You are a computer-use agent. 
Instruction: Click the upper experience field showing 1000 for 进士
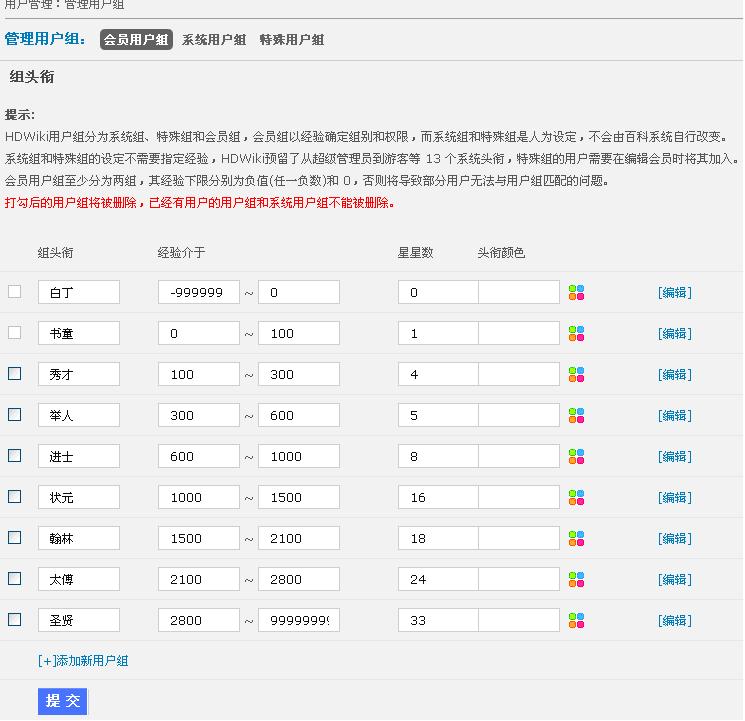coord(299,456)
